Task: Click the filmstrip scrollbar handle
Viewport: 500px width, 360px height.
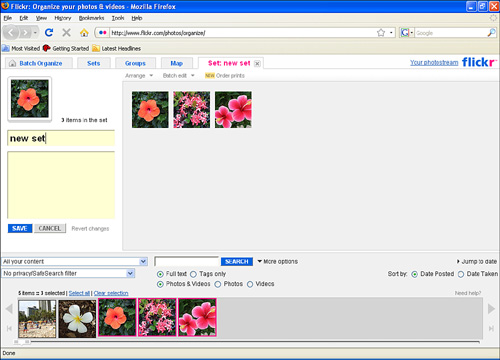Action: coord(22,342)
